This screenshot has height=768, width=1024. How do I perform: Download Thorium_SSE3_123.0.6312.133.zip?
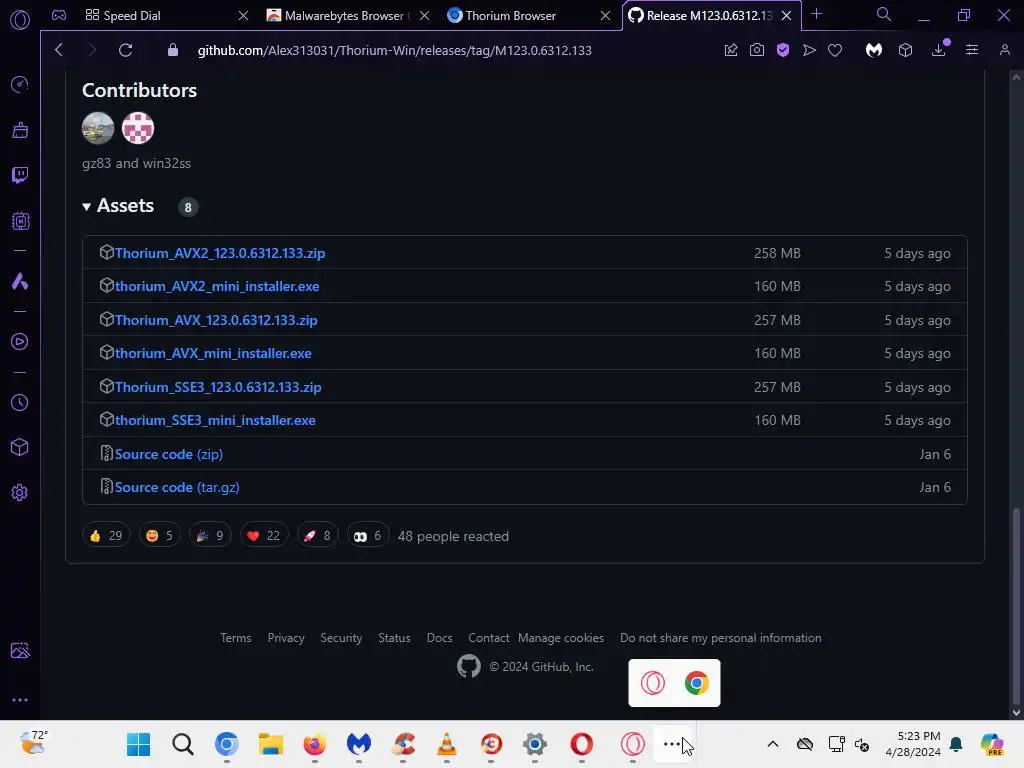[217, 387]
